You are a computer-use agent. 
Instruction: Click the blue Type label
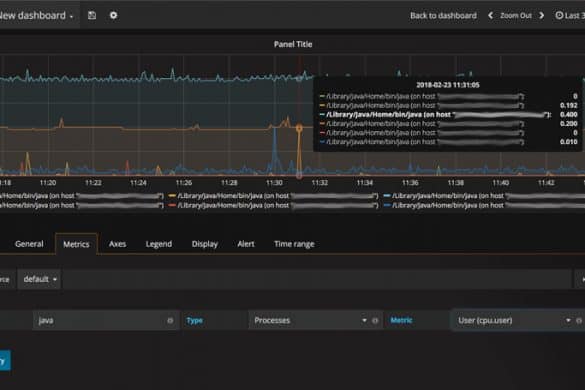coord(194,321)
